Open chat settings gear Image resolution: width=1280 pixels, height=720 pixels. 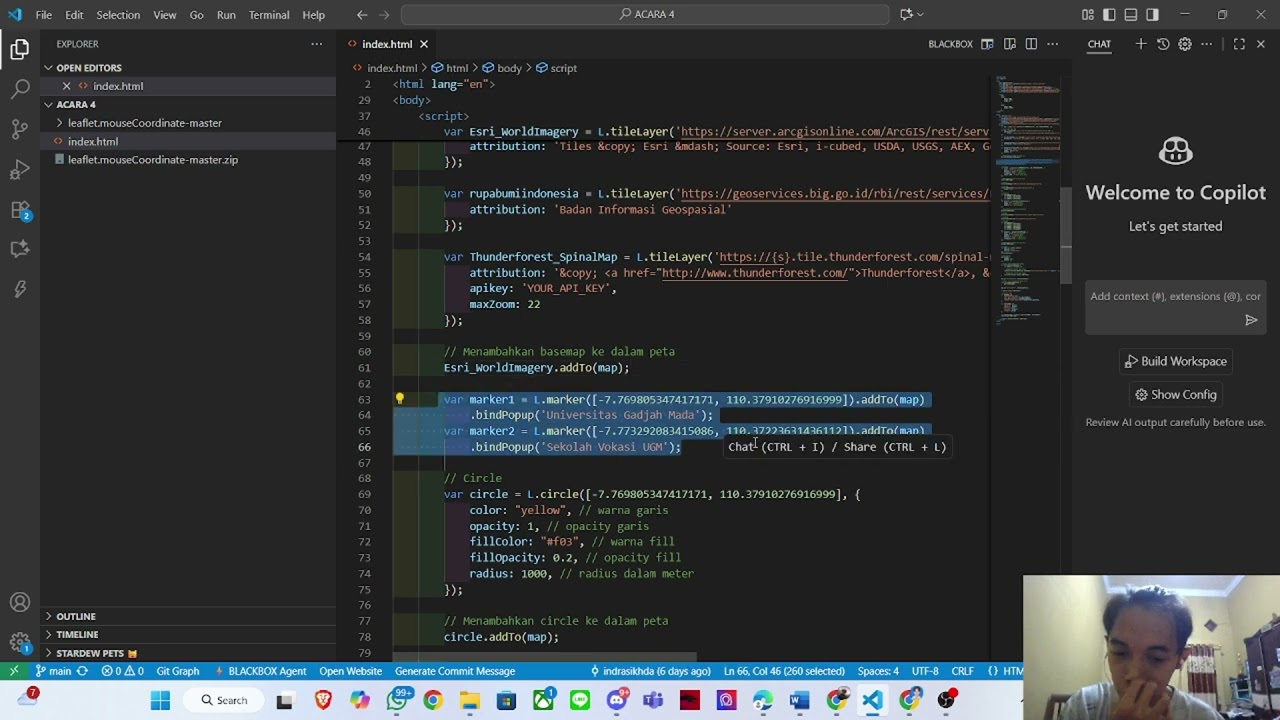1185,44
